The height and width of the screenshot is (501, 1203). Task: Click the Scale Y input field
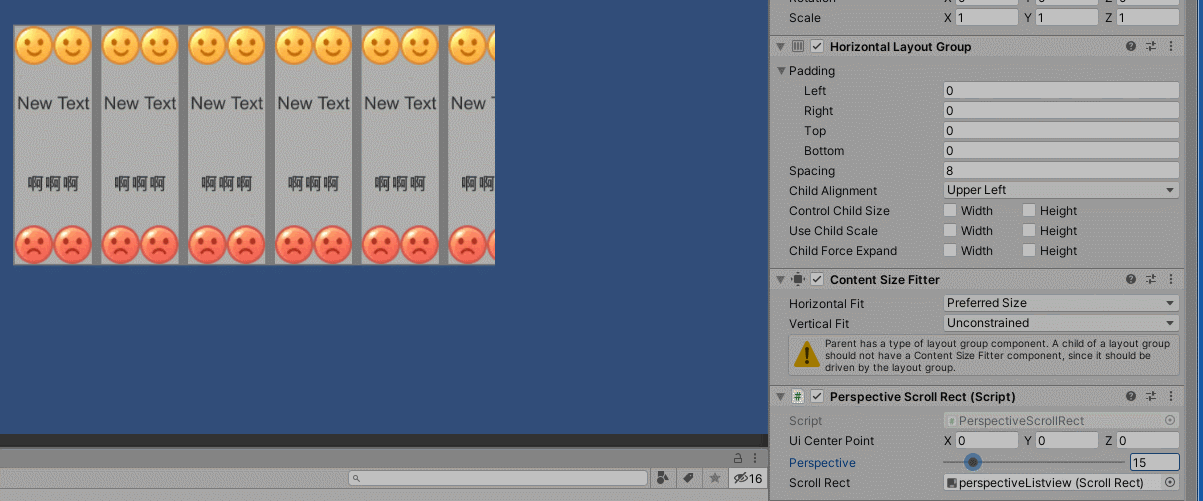pyautogui.click(x=1069, y=18)
